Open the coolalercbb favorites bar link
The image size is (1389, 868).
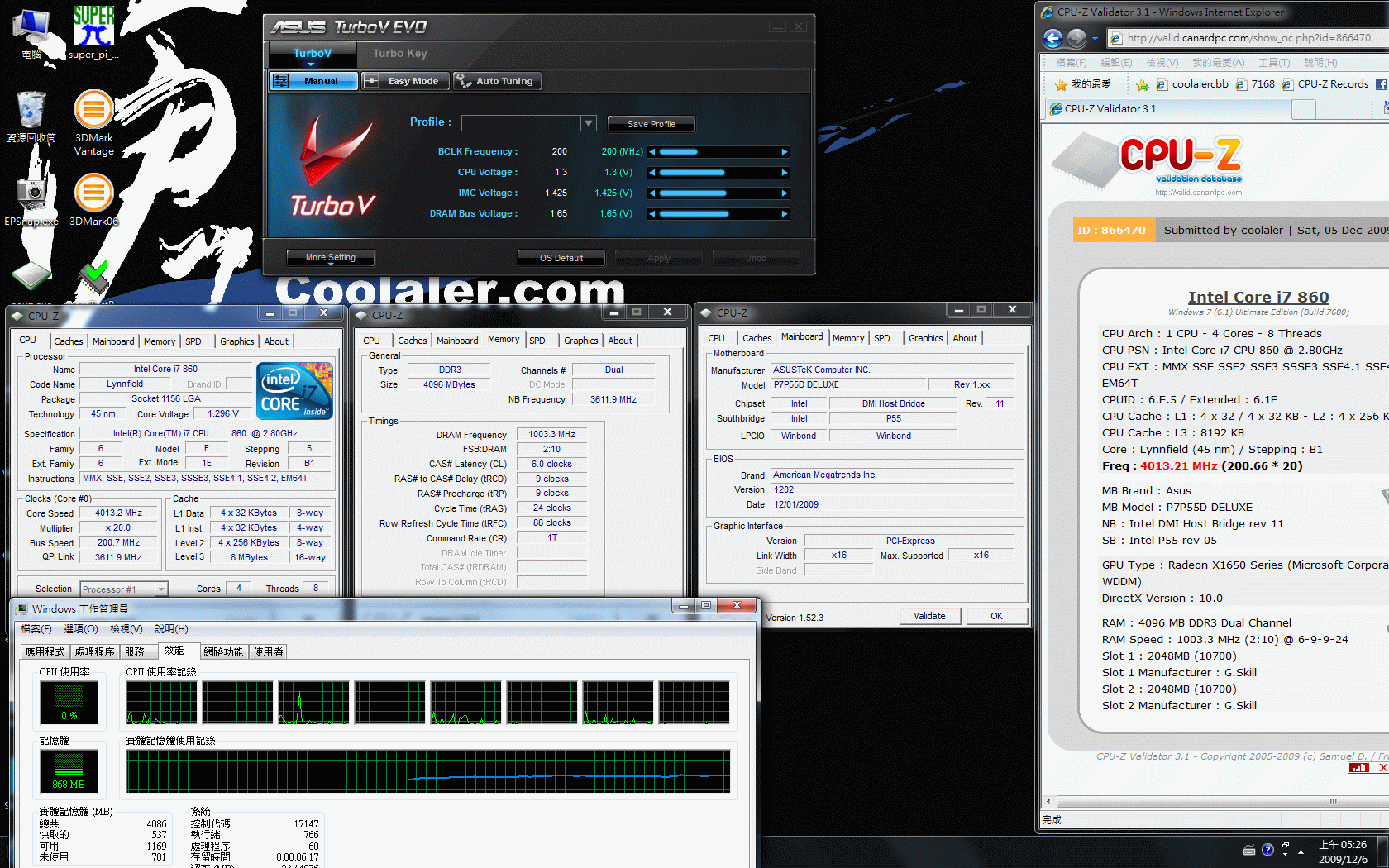pos(1192,84)
